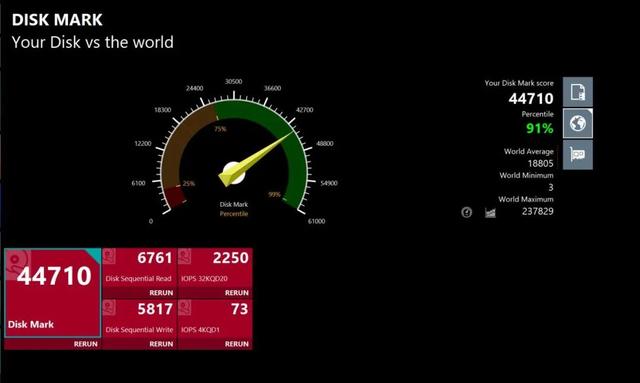Screen dimensions: 640x383
Task: Click disk icon in IOPS 4KQD1 tile
Action: [x=185, y=308]
